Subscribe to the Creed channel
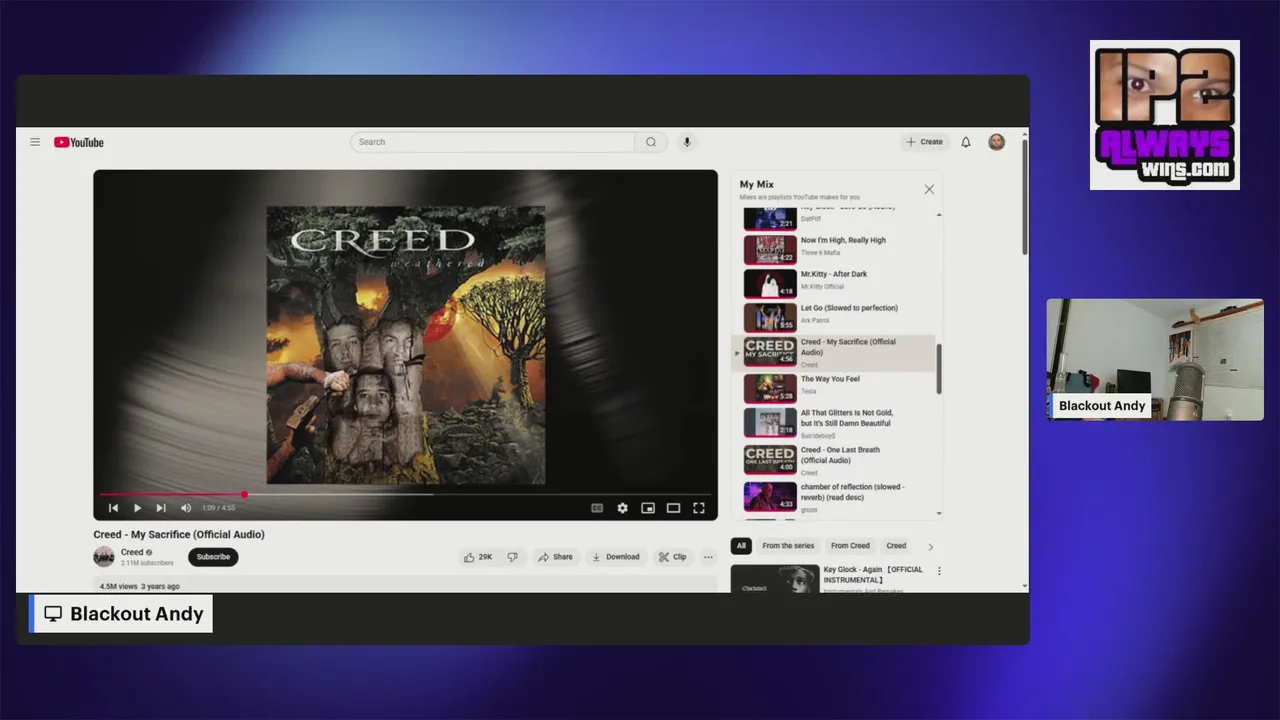This screenshot has width=1280, height=720. click(213, 557)
